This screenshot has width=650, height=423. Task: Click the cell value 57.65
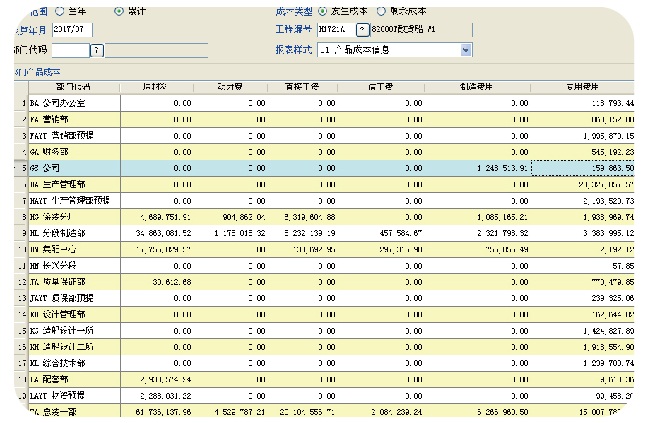pyautogui.click(x=623, y=266)
